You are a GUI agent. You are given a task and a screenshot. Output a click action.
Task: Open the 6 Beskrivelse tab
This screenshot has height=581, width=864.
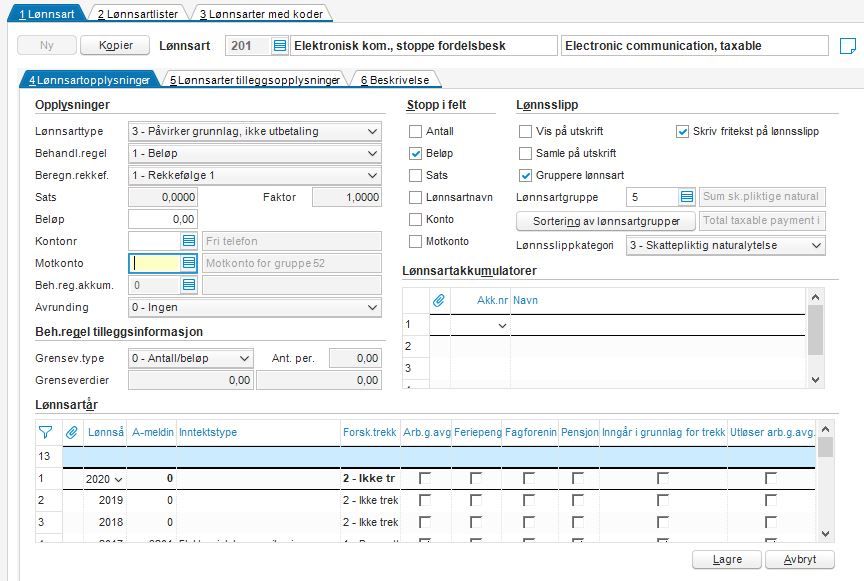pos(395,80)
